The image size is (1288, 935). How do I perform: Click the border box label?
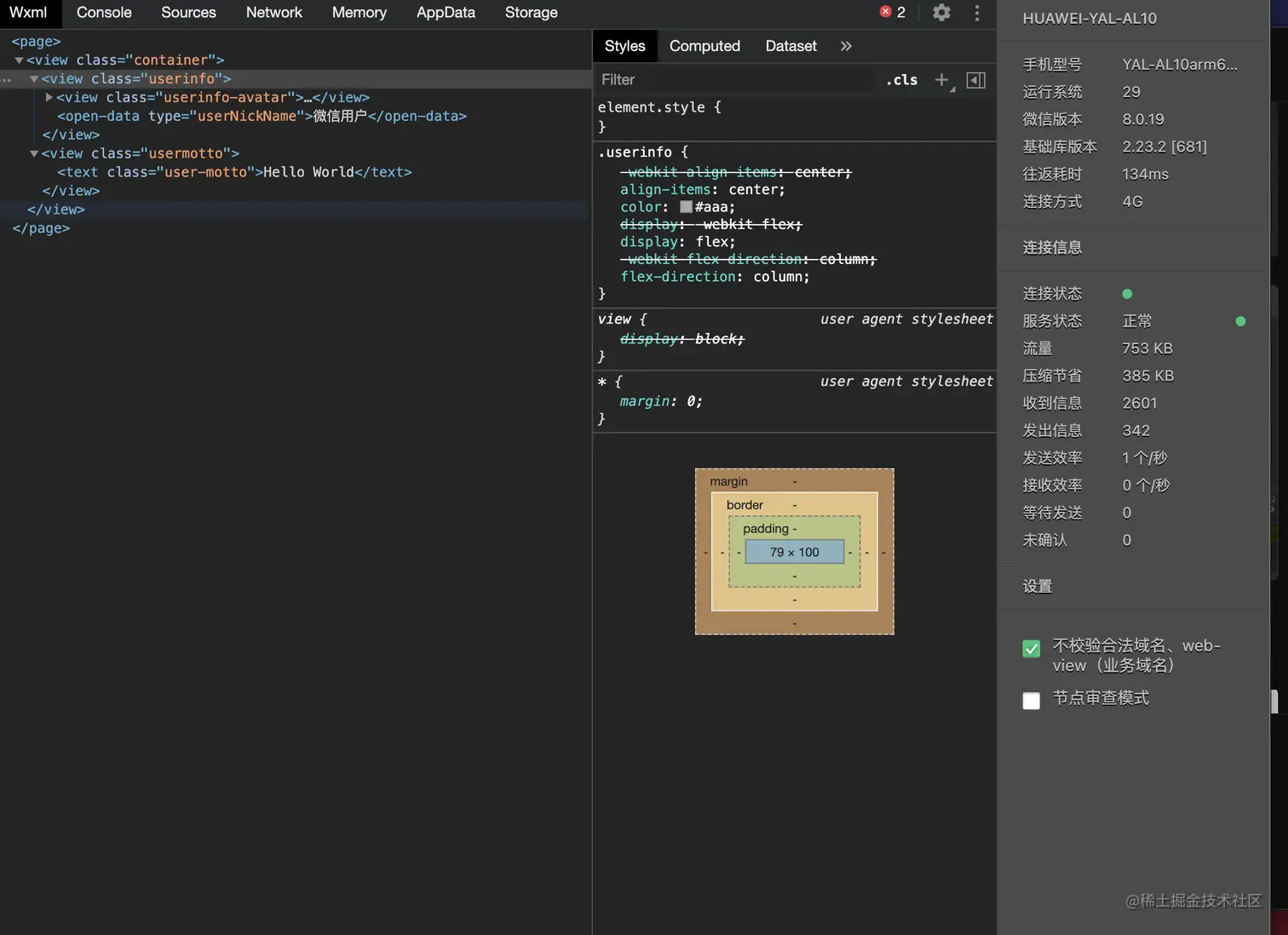pos(745,505)
